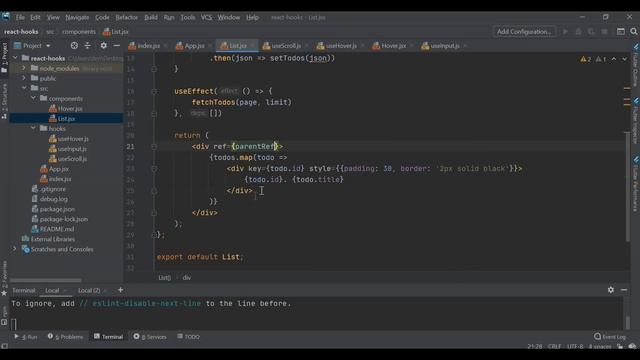Open the Problems tool window
The width and height of the screenshot is (640, 360).
click(65, 337)
